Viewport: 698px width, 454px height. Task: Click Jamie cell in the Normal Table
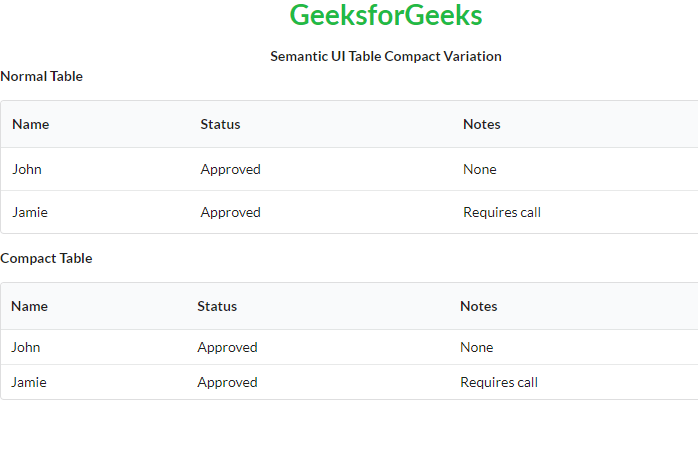pyautogui.click(x=30, y=212)
